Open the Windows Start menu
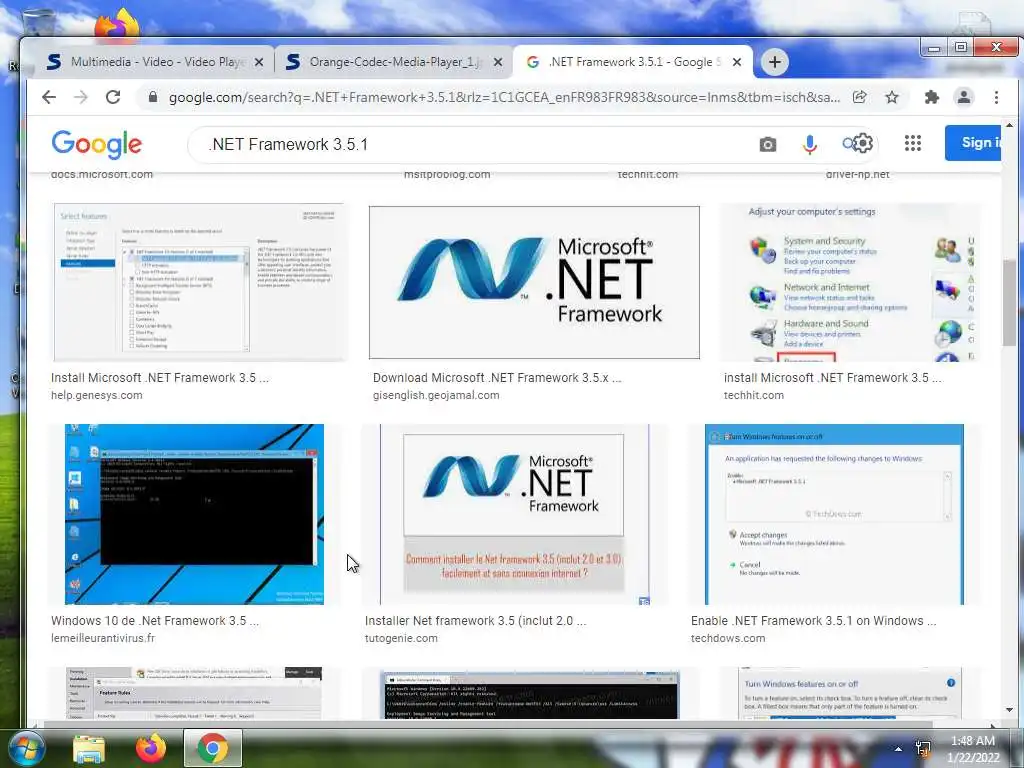Screen dimensions: 1024x768 coord(26,748)
